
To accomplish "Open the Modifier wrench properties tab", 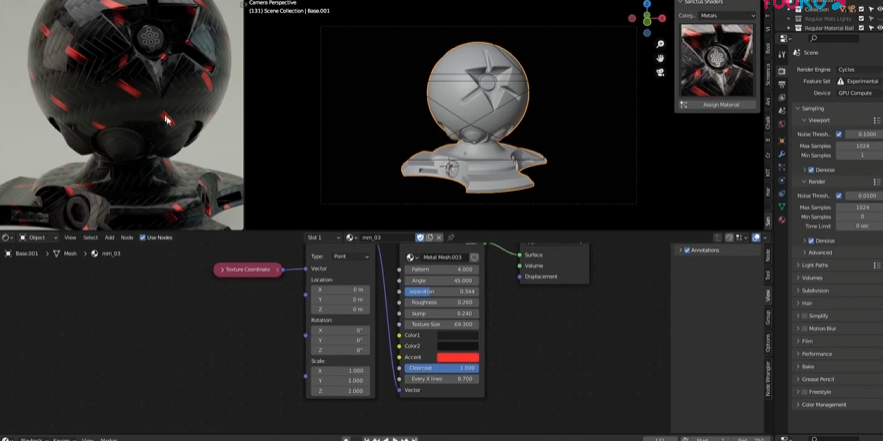I will [782, 153].
